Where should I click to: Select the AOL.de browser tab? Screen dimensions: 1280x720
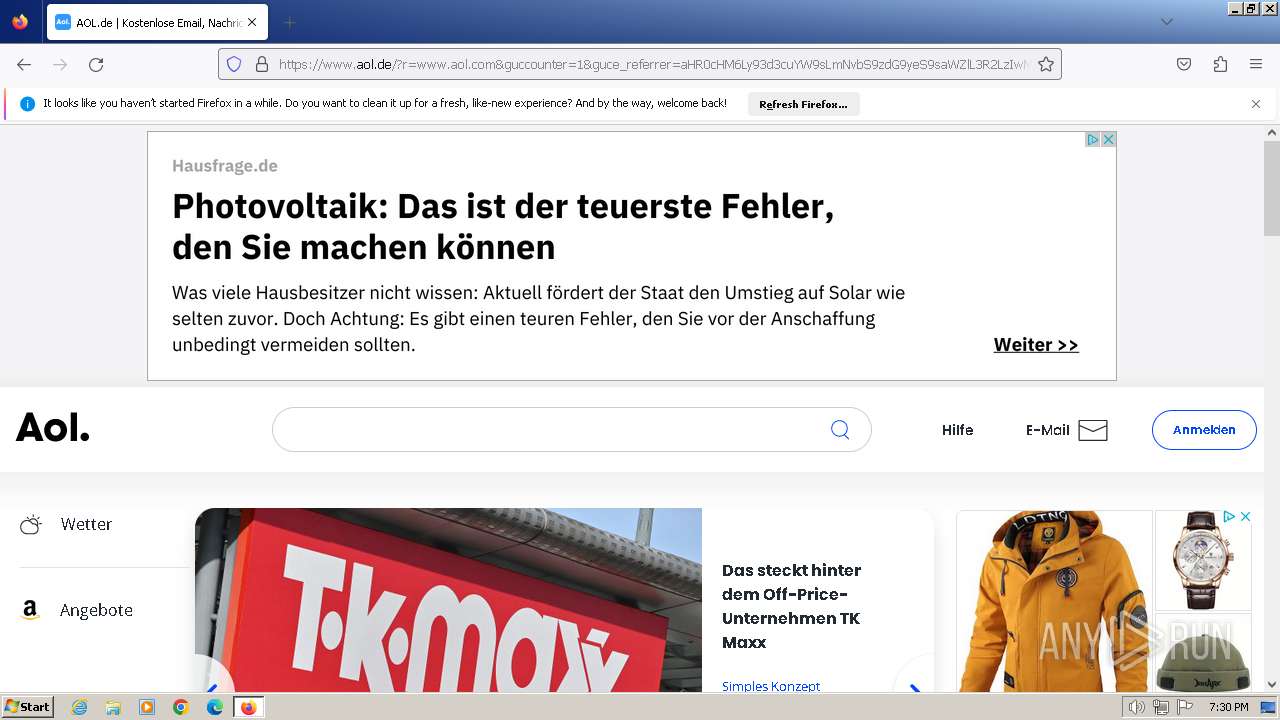(x=157, y=22)
